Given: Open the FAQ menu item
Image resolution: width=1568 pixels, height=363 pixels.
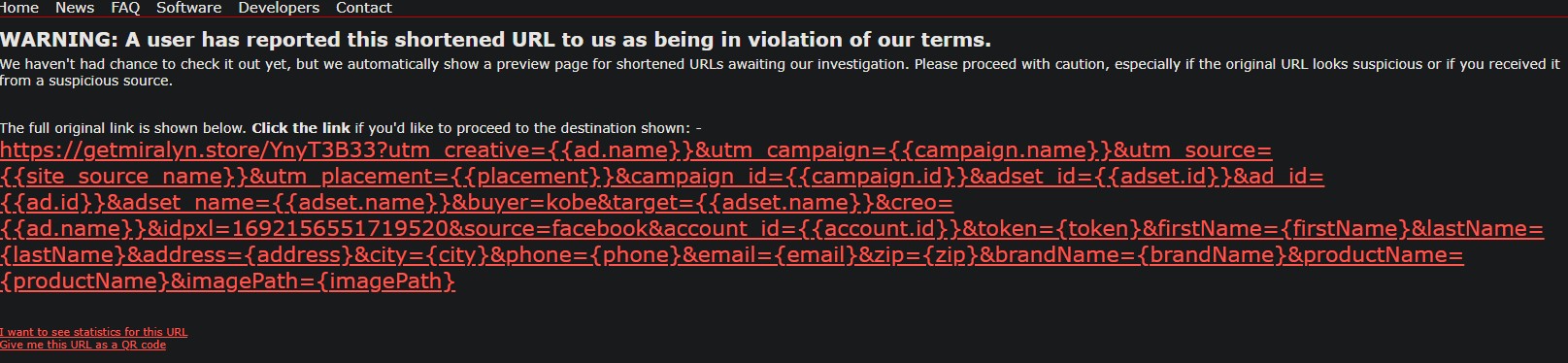Looking at the screenshot, I should click(x=125, y=8).
